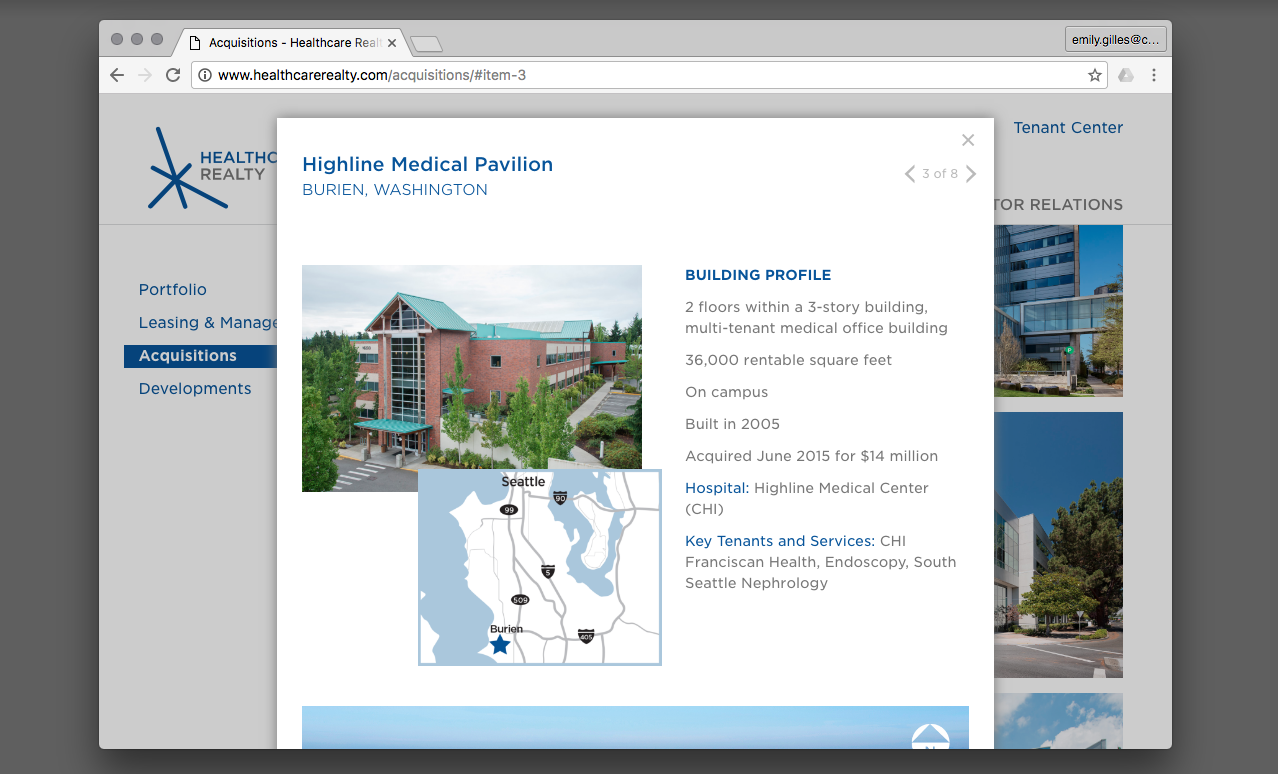Viewport: 1278px width, 774px height.
Task: Select Acquisitions in the sidebar menu
Action: click(200, 356)
